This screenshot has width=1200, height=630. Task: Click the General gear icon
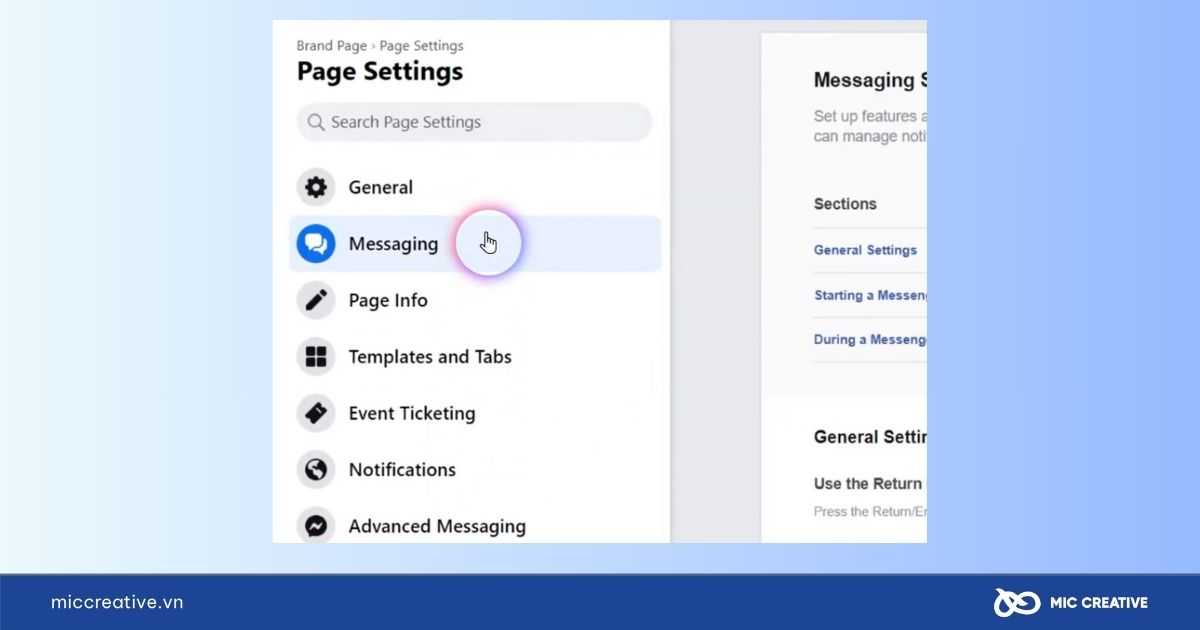[x=316, y=187]
